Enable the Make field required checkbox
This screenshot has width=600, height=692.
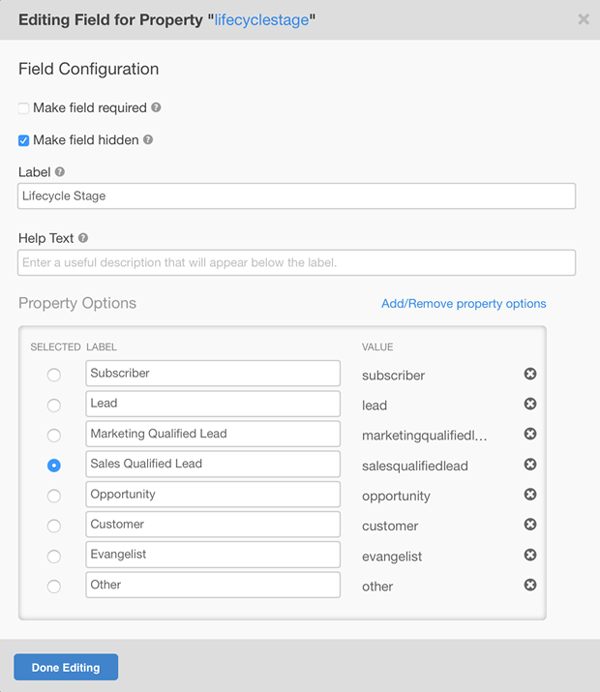point(24,108)
